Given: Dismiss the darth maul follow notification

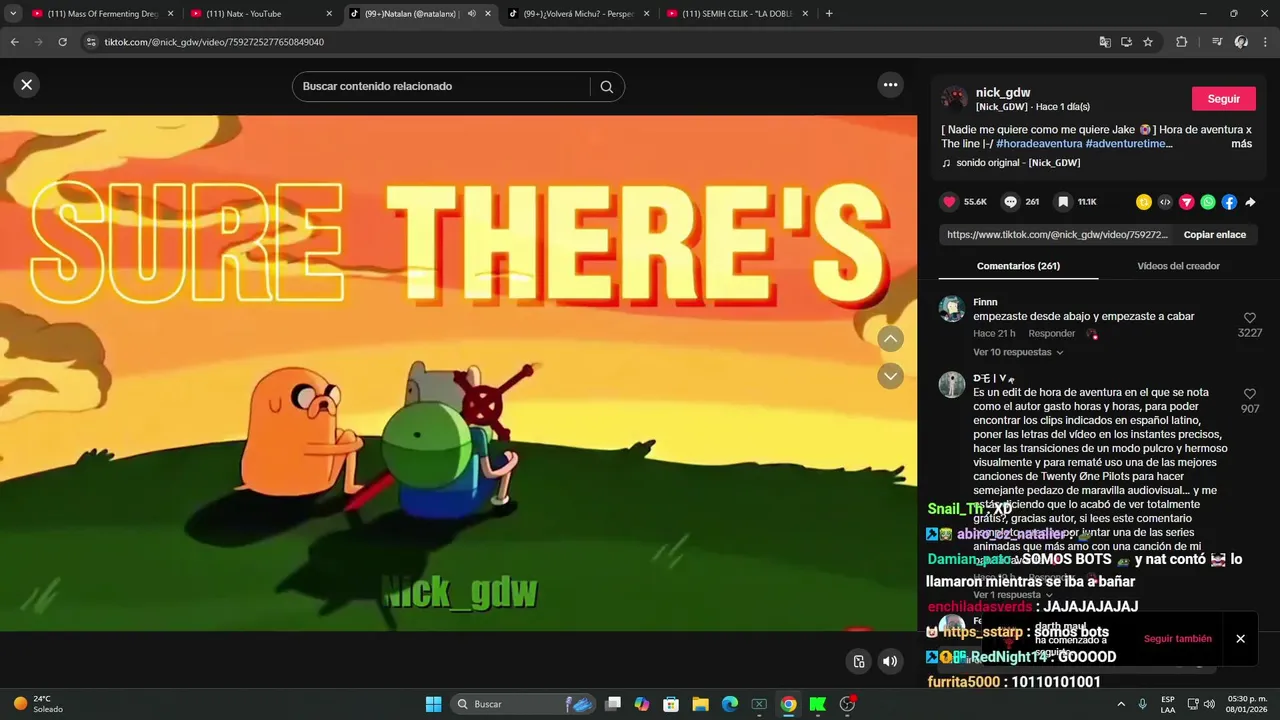Looking at the screenshot, I should [x=1240, y=639].
